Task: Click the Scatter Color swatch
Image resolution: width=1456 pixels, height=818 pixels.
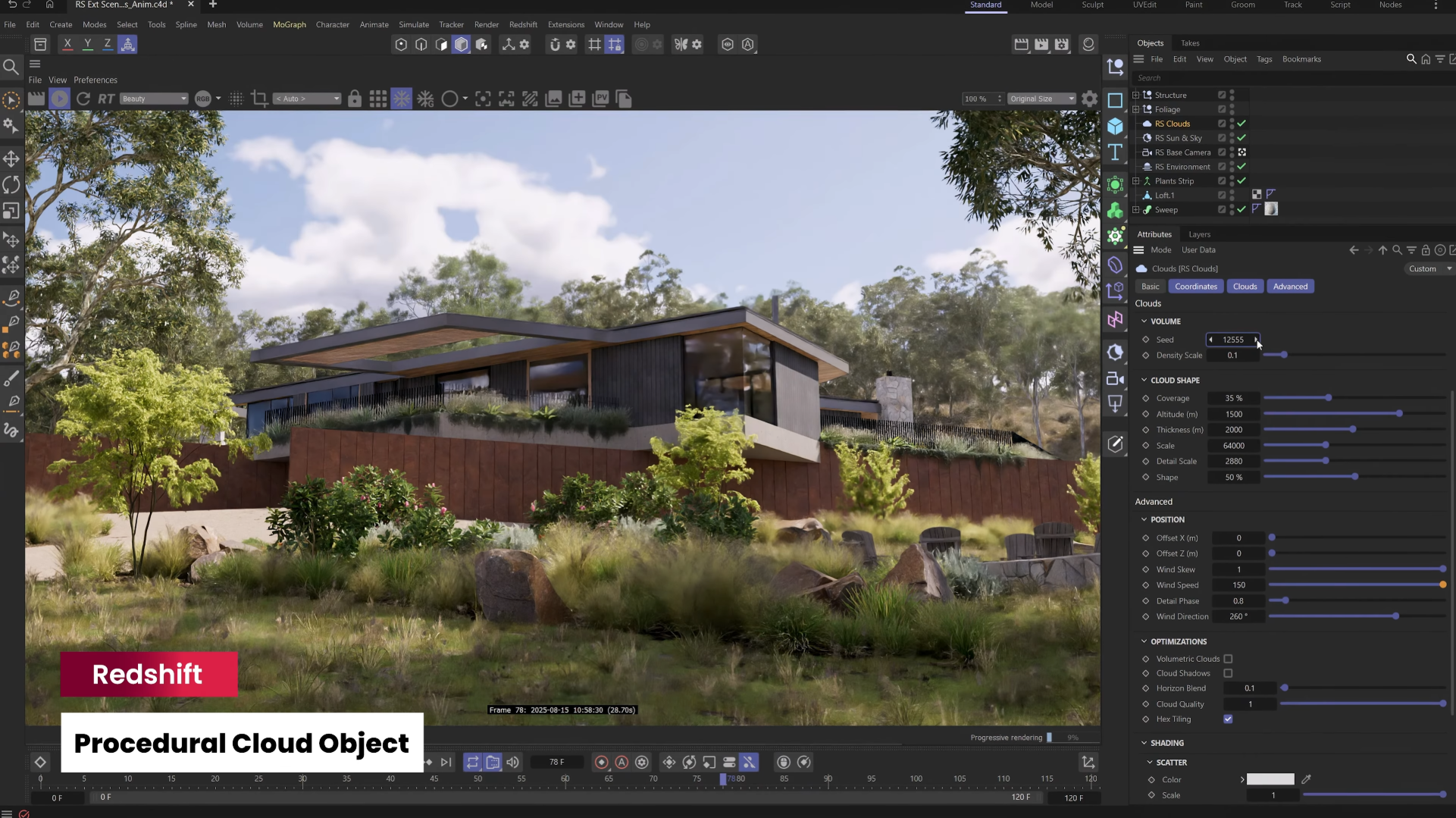Action: (1270, 779)
